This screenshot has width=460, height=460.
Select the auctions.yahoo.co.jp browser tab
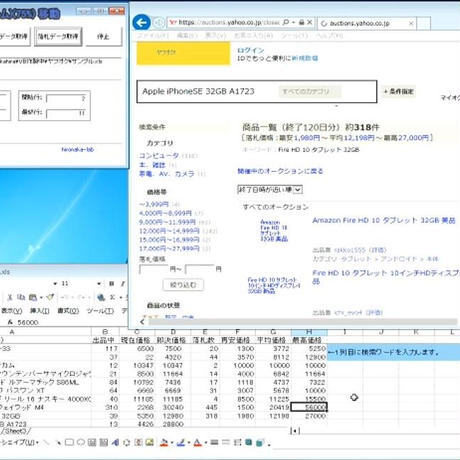(x=367, y=23)
